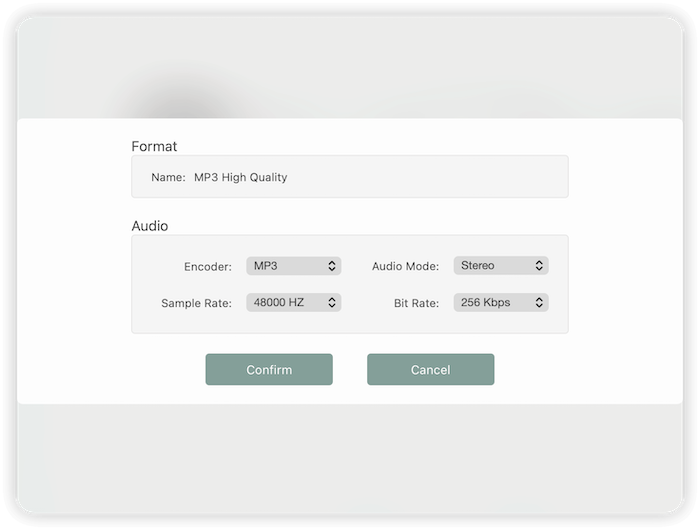Click the Format section heading
Image resolution: width=700 pixels, height=530 pixels.
point(154,146)
